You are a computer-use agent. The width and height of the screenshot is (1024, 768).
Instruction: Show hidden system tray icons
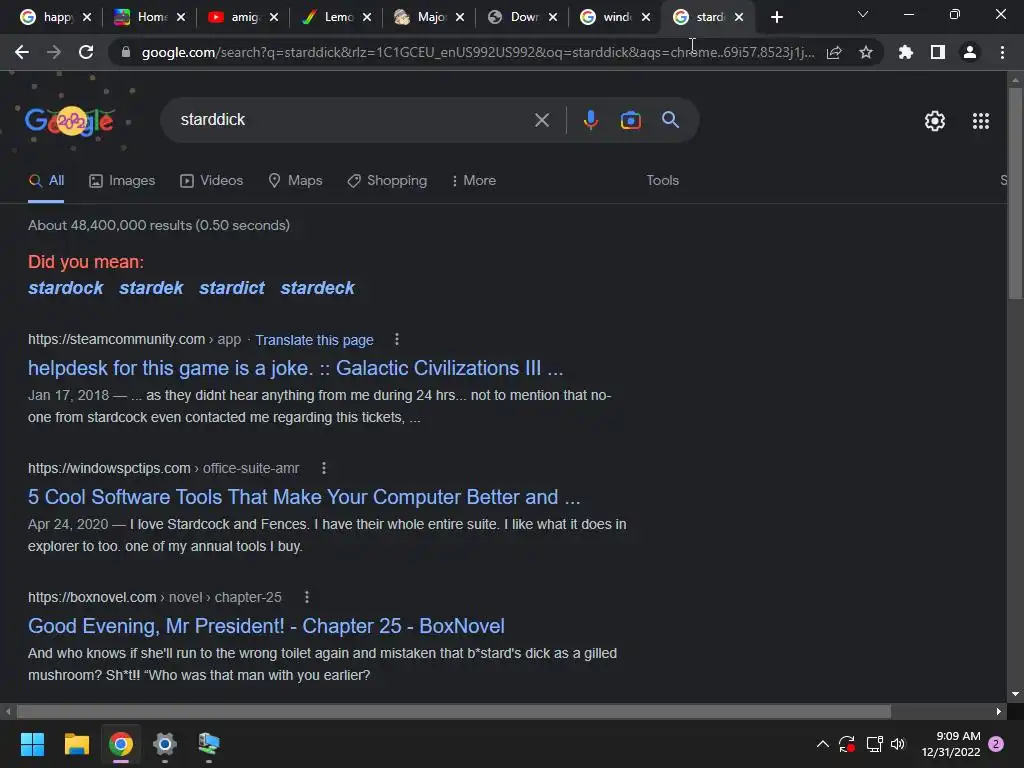click(x=823, y=744)
